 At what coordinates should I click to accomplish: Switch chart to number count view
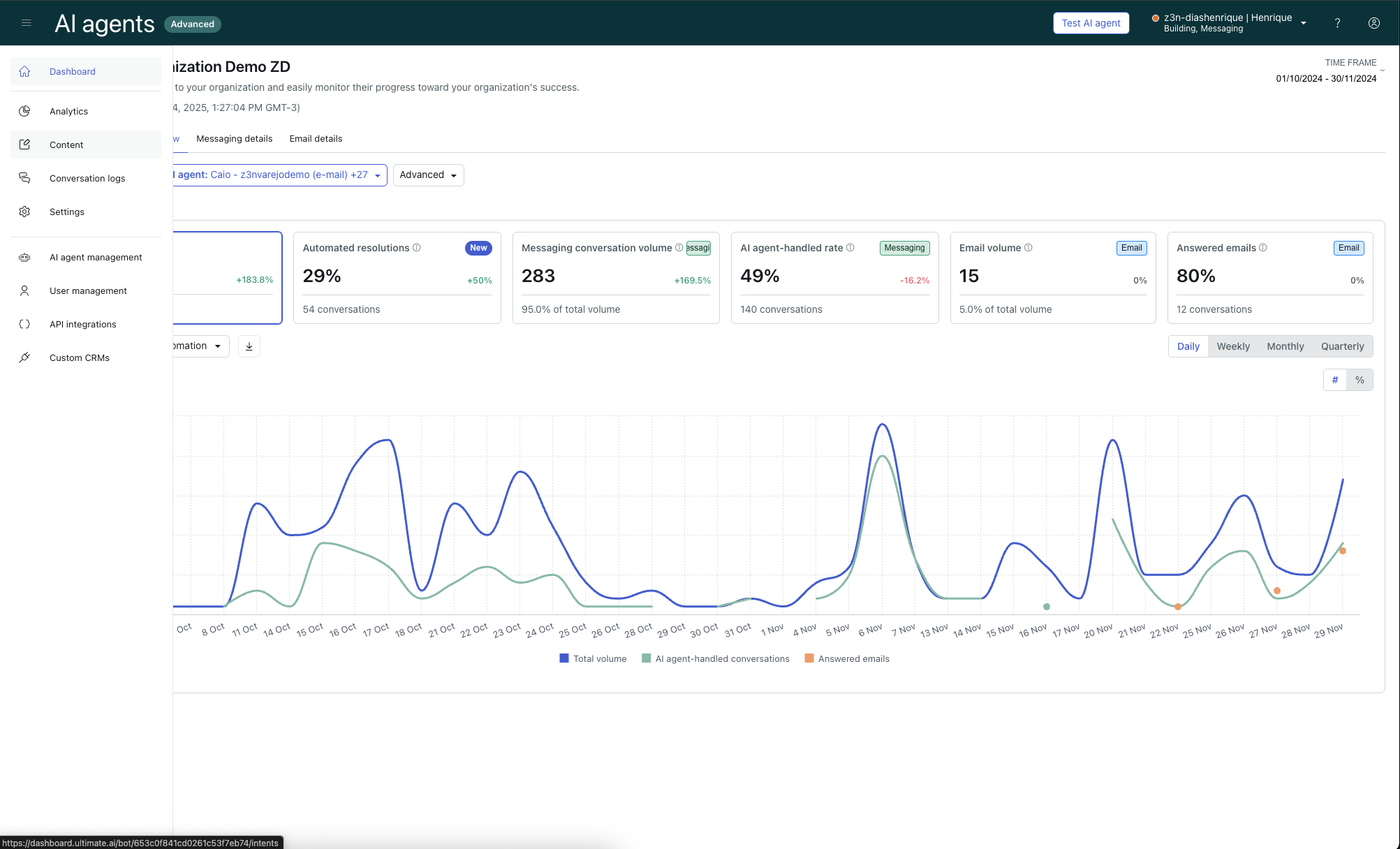point(1335,380)
